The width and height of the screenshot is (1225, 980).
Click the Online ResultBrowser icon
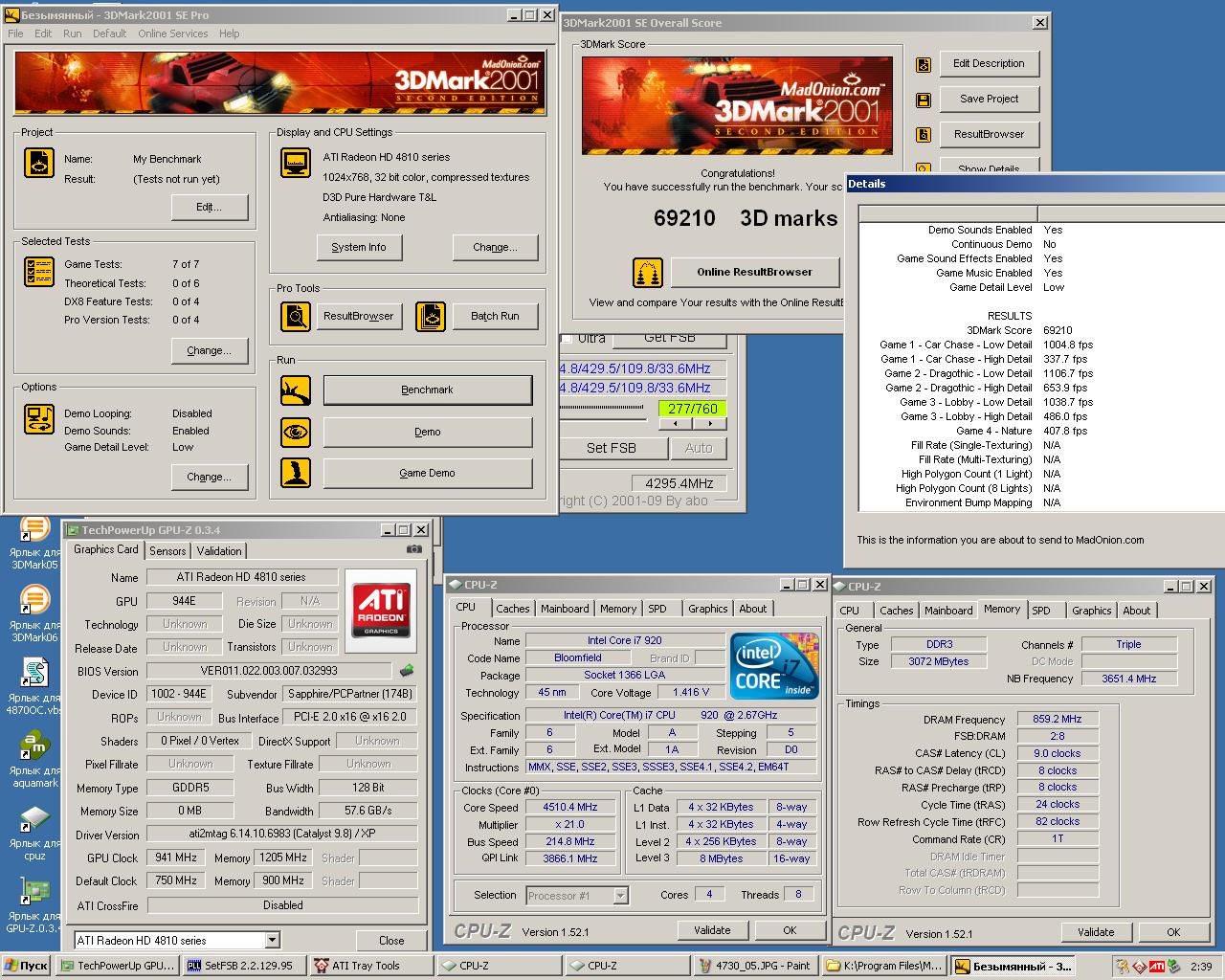click(648, 273)
